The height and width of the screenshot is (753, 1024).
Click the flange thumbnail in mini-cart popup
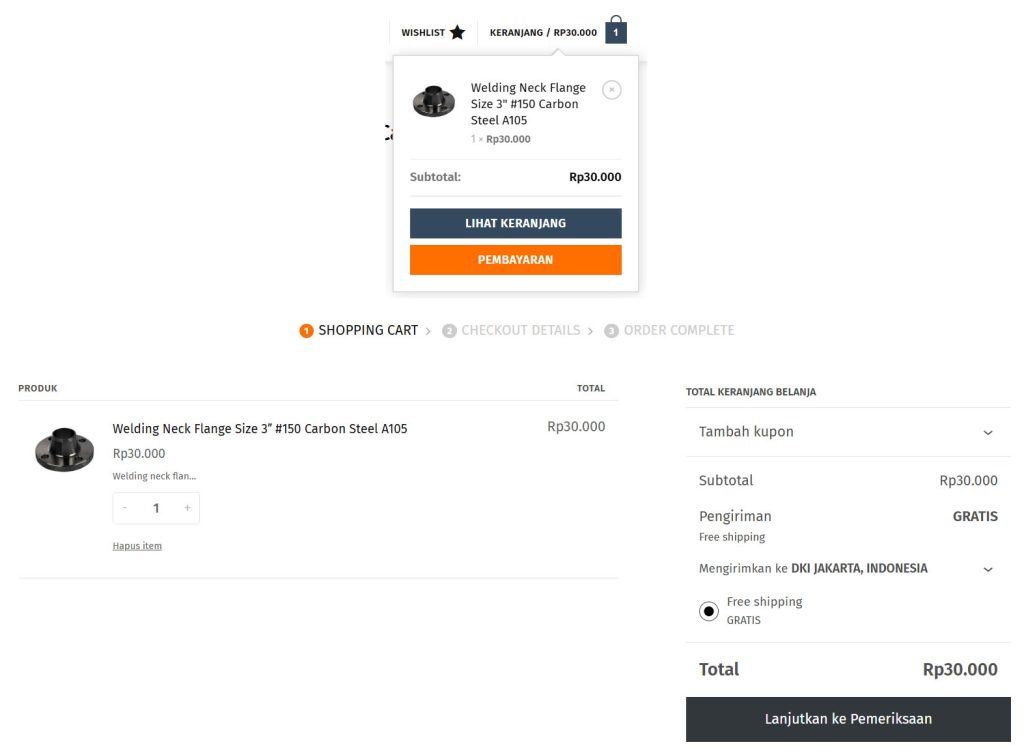tap(434, 102)
